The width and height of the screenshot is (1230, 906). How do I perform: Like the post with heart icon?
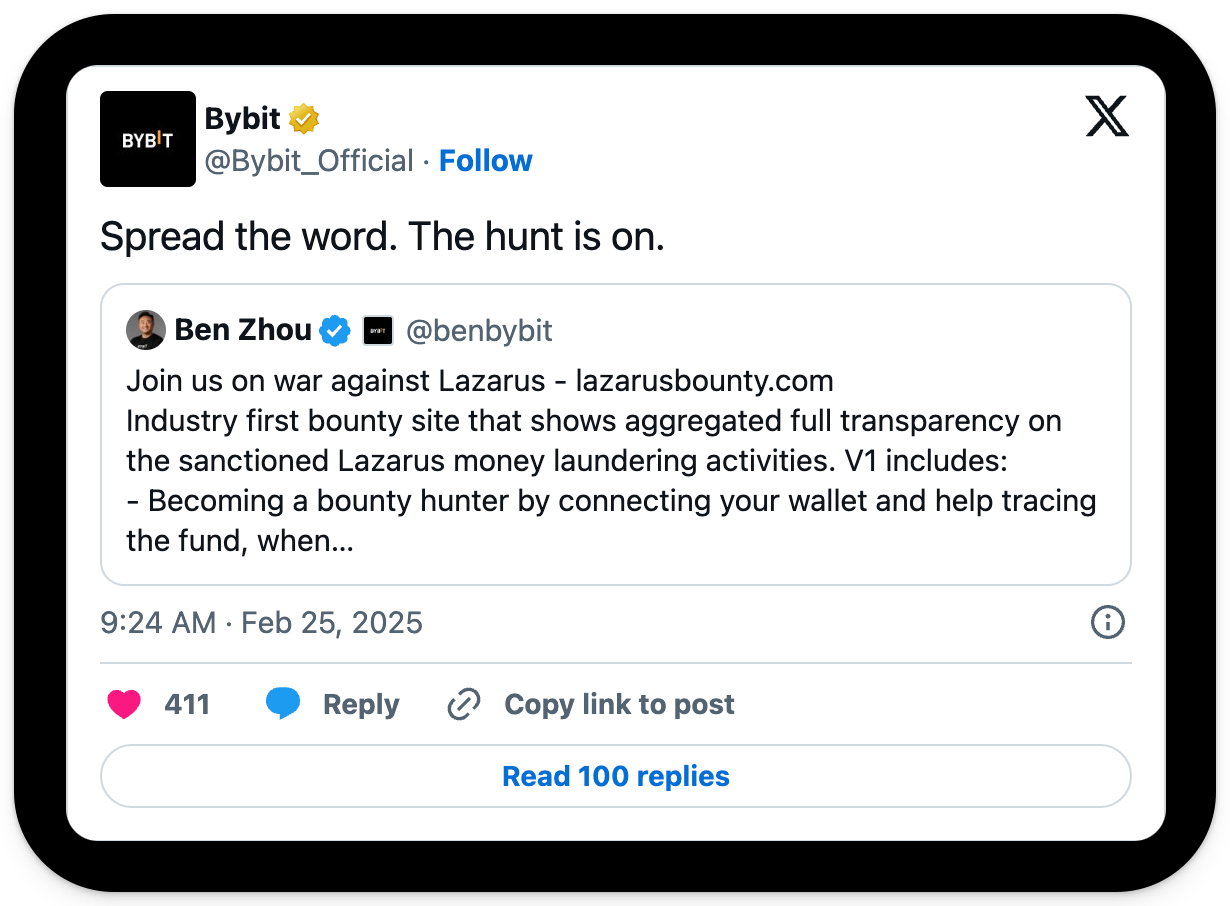(x=125, y=704)
